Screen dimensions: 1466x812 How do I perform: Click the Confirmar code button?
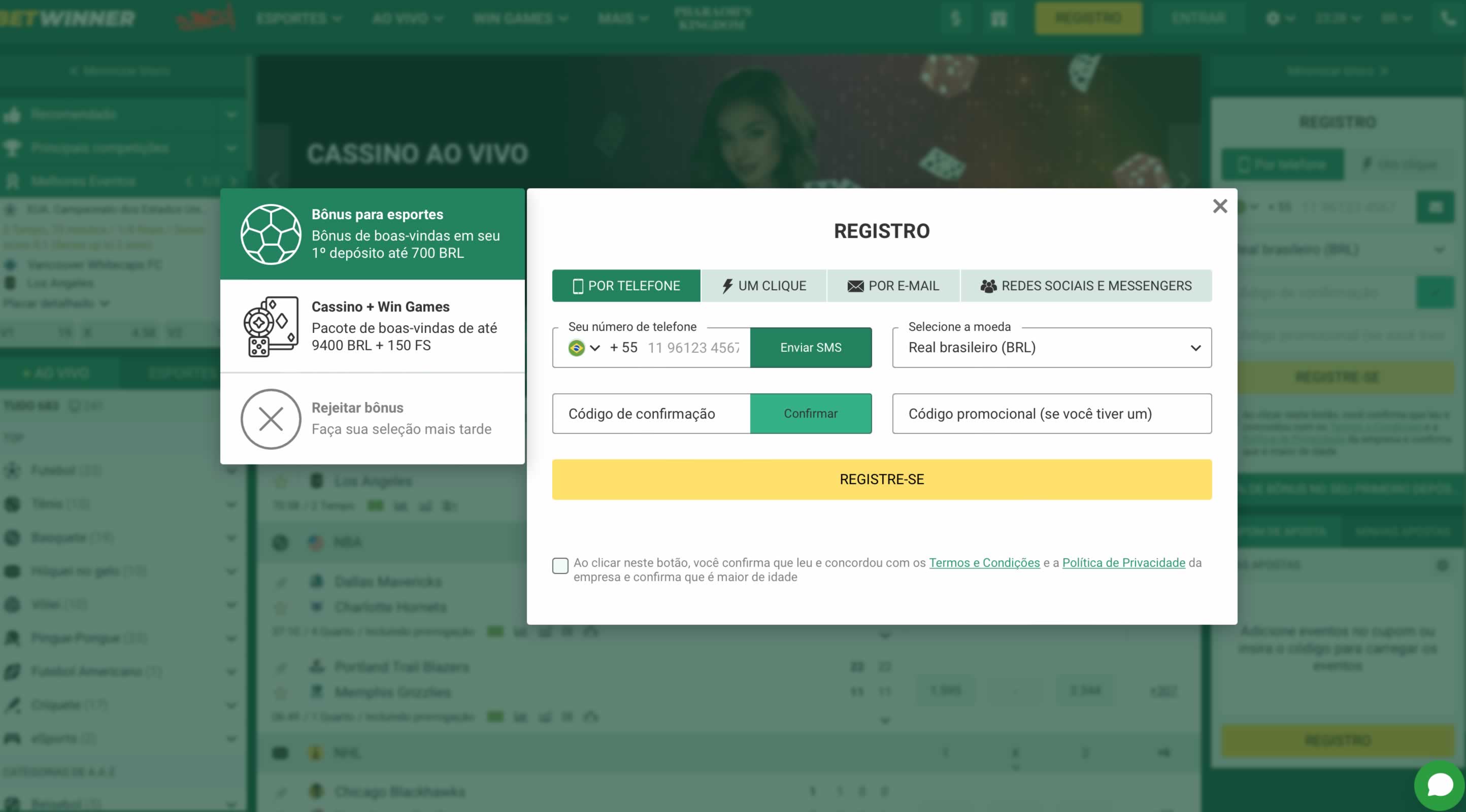(810, 414)
